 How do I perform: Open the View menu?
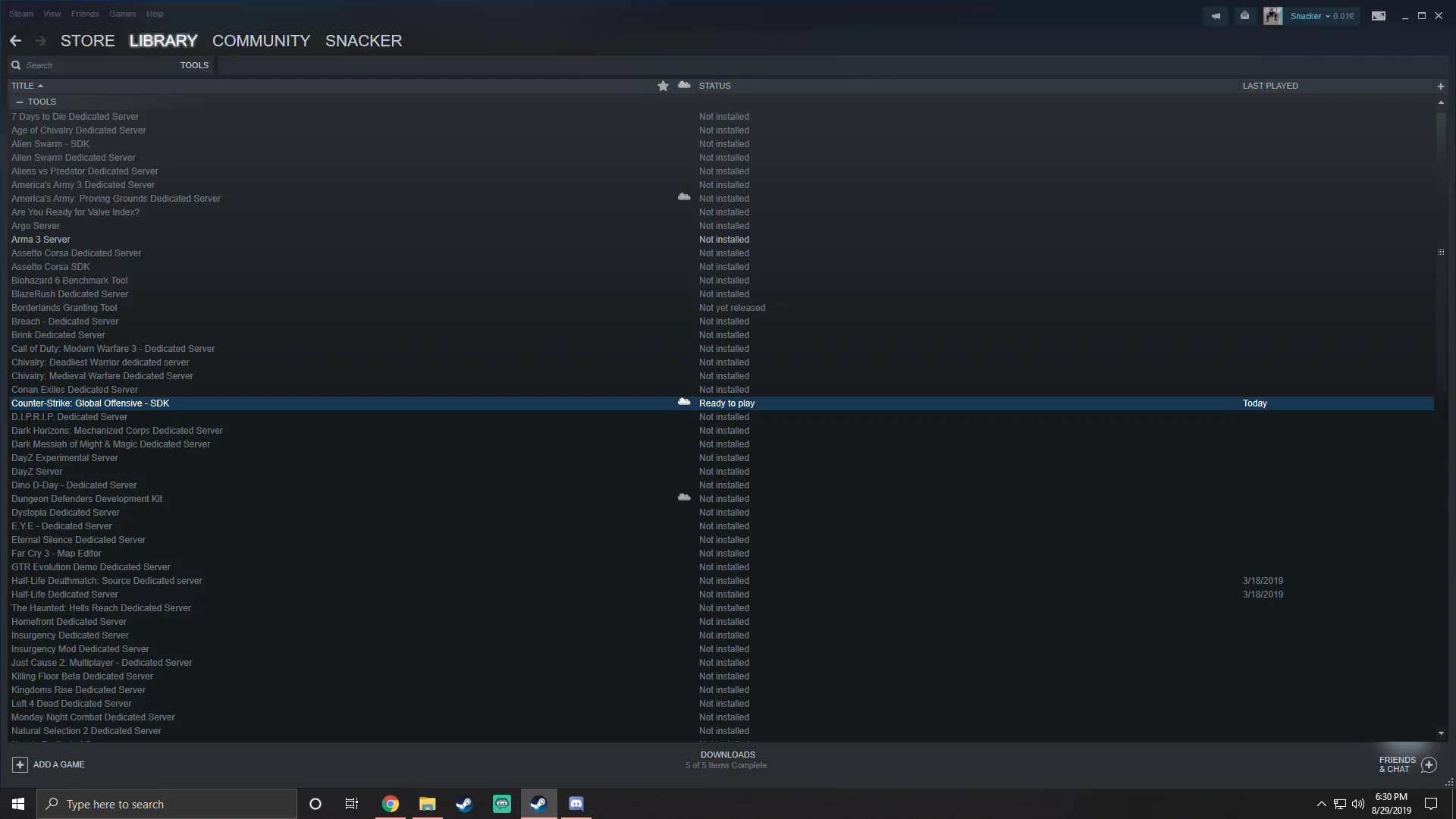[52, 14]
